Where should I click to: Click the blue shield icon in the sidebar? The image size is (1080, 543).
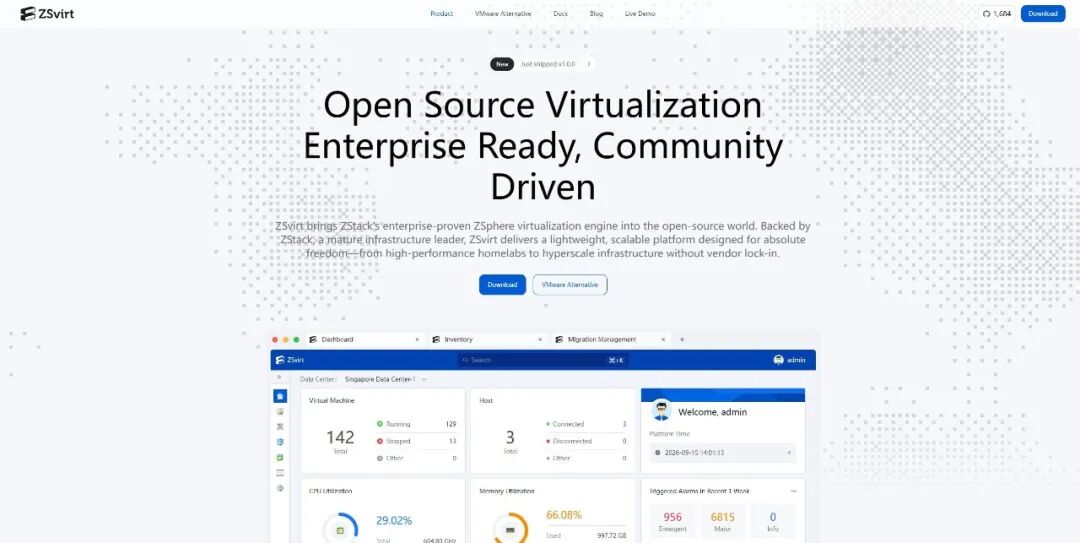tap(280, 442)
